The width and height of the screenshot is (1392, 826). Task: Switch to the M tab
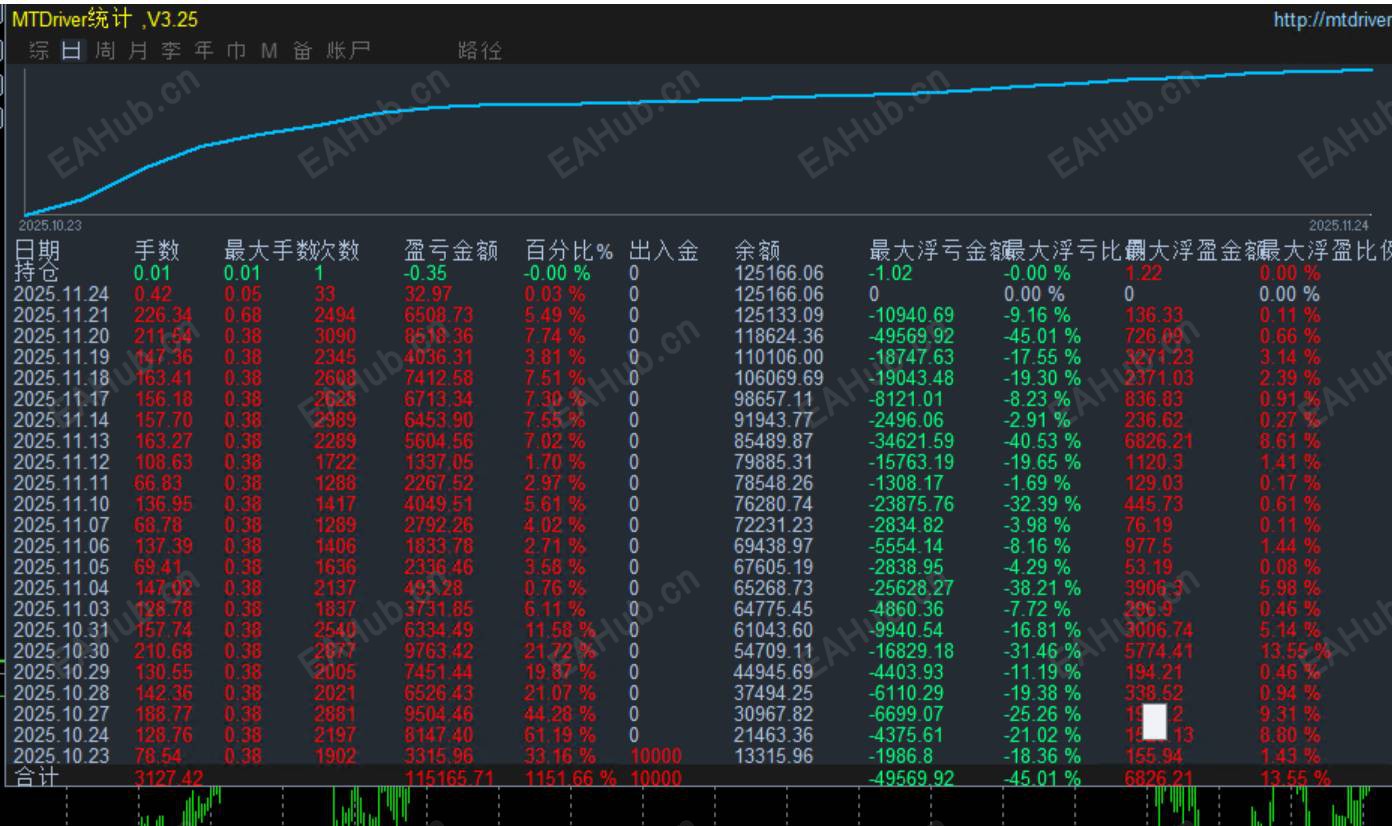pyautogui.click(x=269, y=51)
